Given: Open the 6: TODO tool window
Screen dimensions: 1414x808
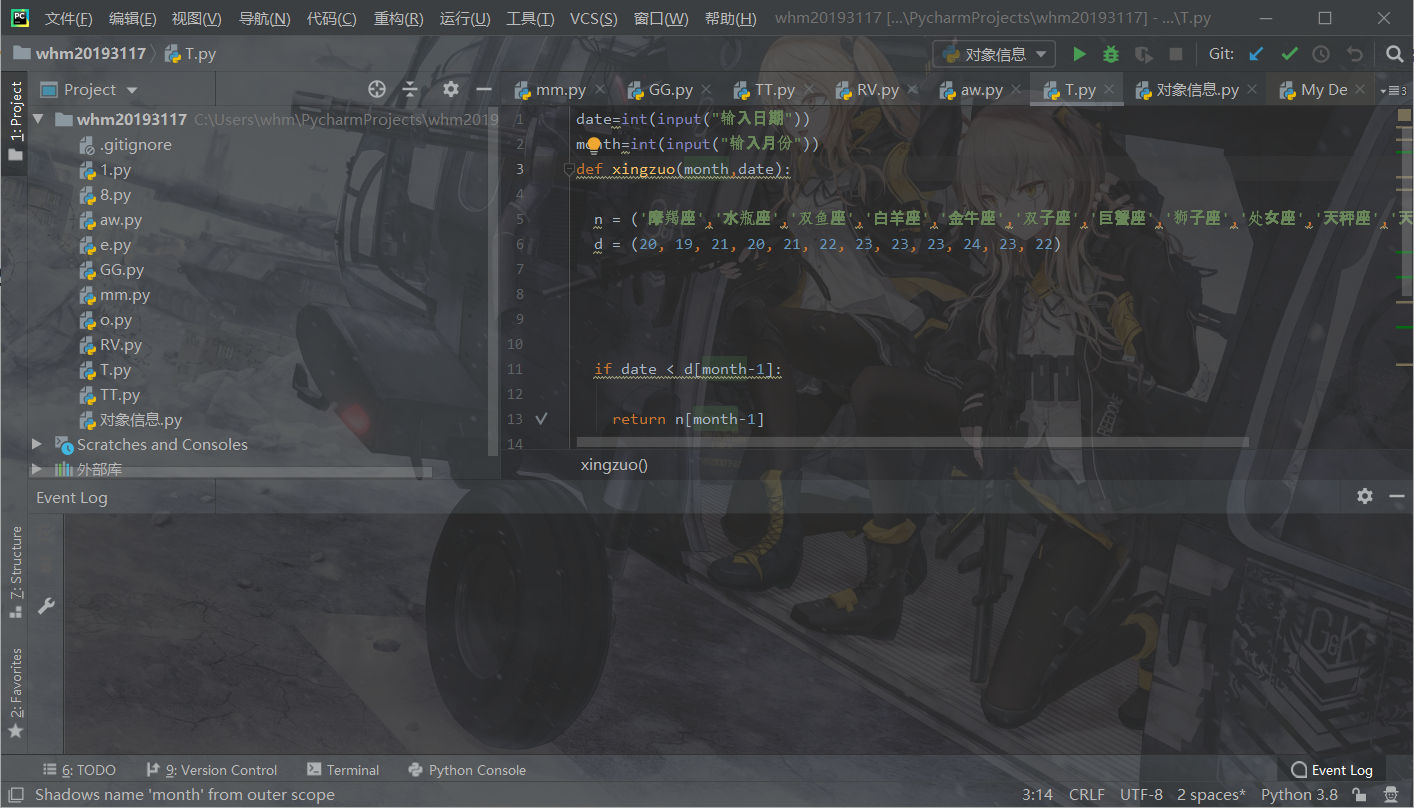Looking at the screenshot, I should pyautogui.click(x=79, y=770).
